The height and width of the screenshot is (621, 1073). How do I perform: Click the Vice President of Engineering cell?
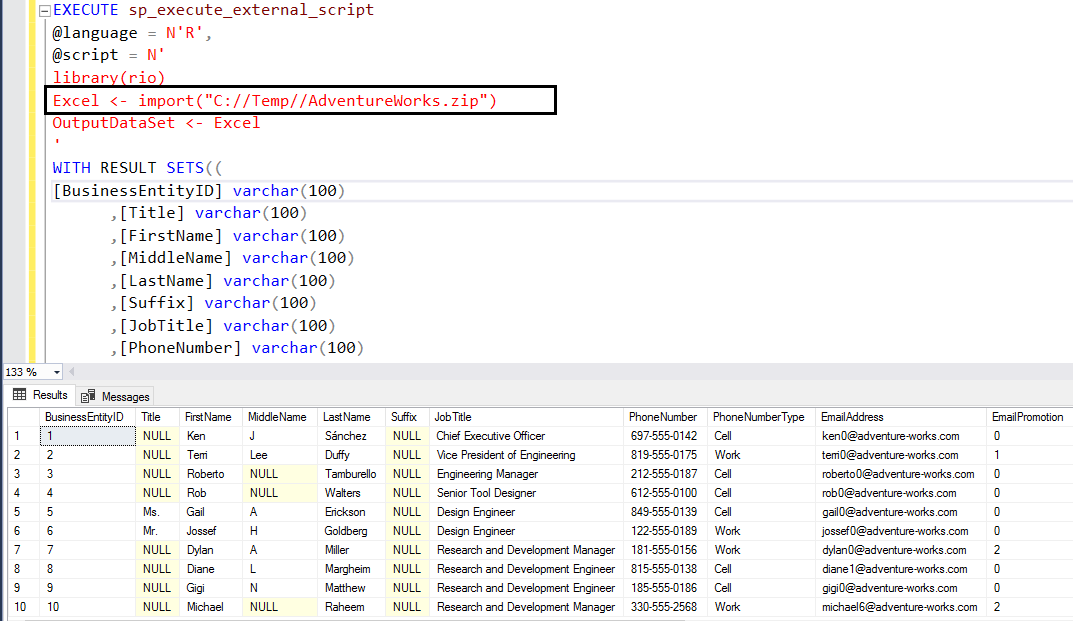(x=506, y=455)
